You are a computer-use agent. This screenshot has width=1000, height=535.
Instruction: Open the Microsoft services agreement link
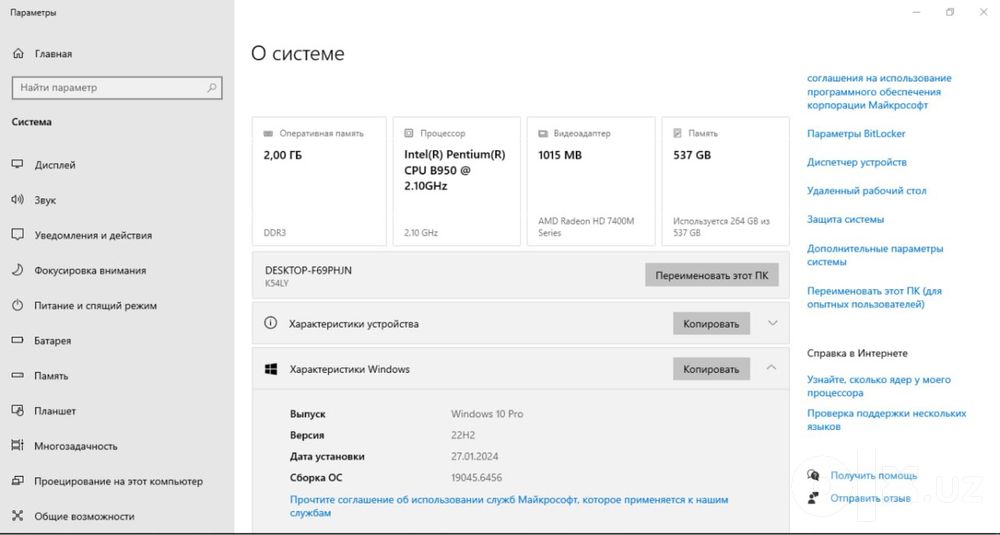[x=509, y=506]
